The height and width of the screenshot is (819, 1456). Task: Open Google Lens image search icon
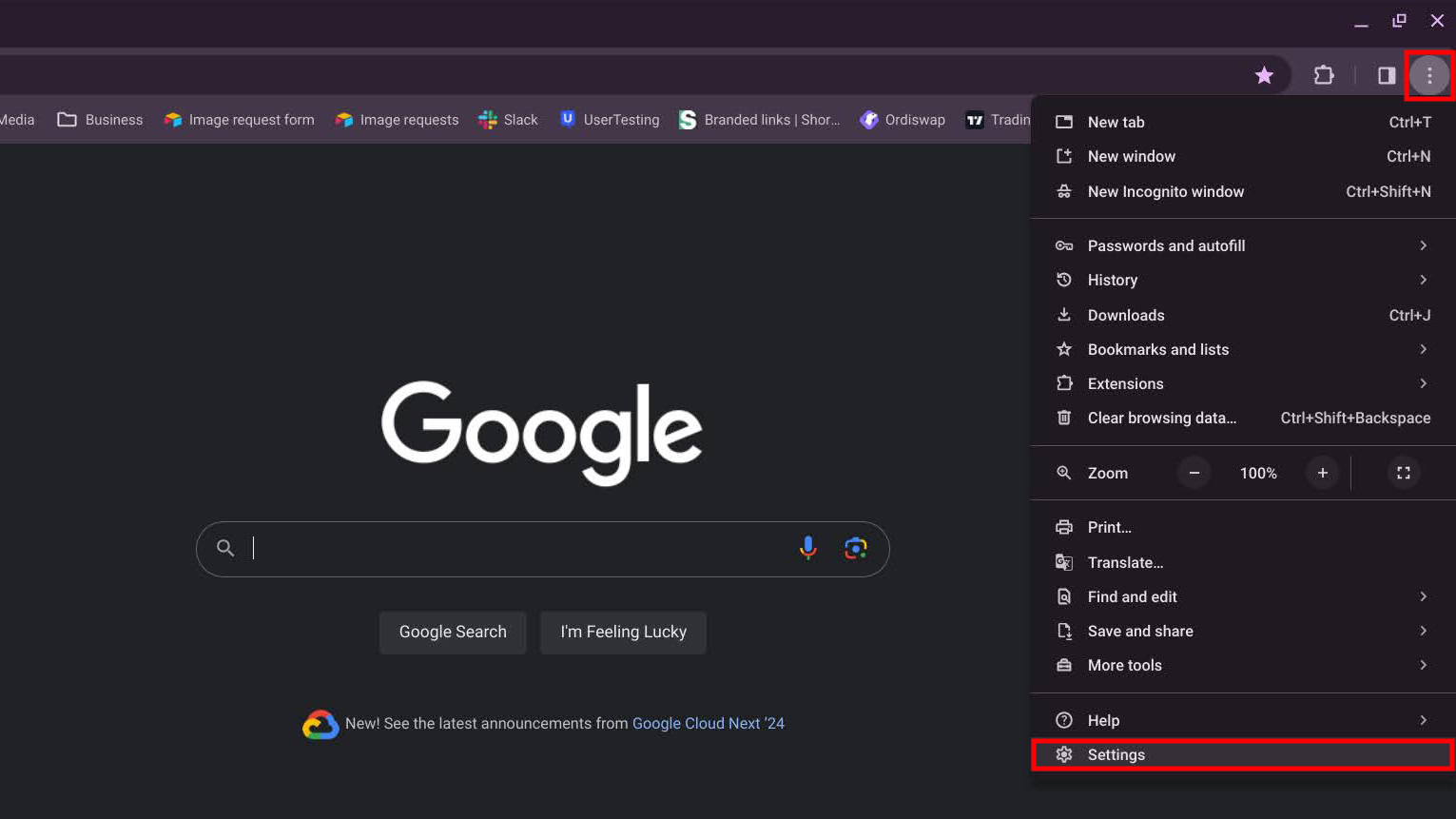pos(855,548)
